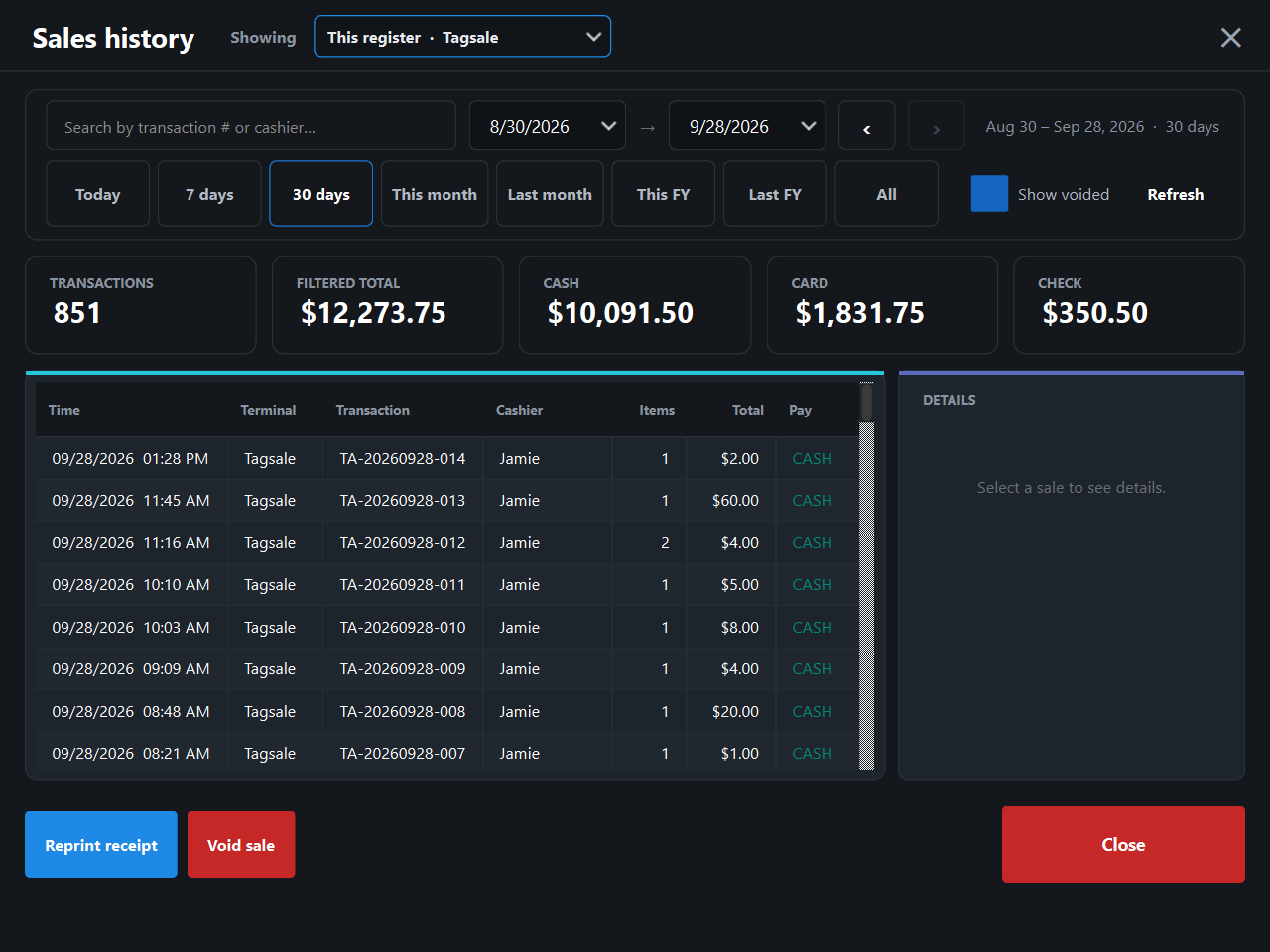Select the Today range filter
The image size is (1270, 952).
[98, 193]
